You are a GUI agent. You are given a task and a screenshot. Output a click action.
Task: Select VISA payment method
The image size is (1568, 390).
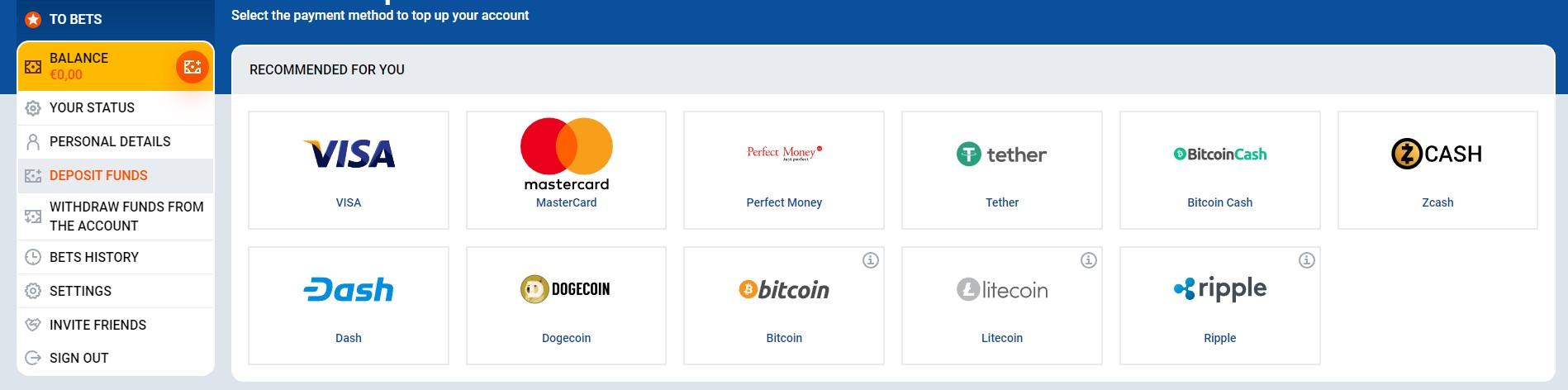click(349, 170)
